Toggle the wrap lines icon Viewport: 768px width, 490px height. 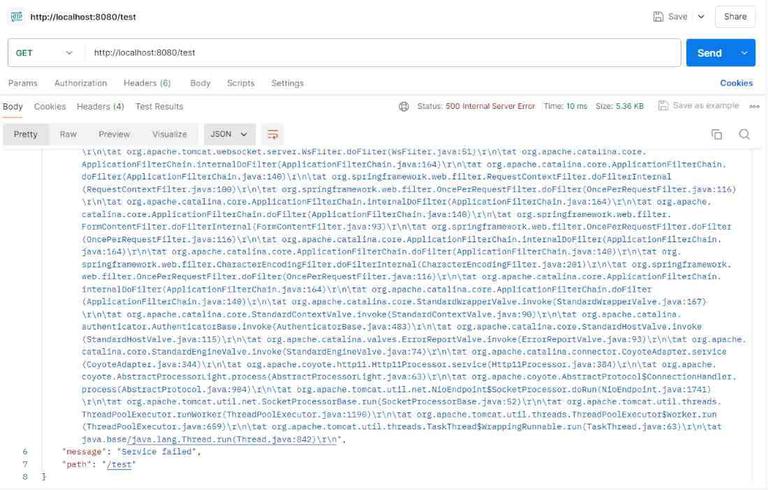tap(273, 134)
